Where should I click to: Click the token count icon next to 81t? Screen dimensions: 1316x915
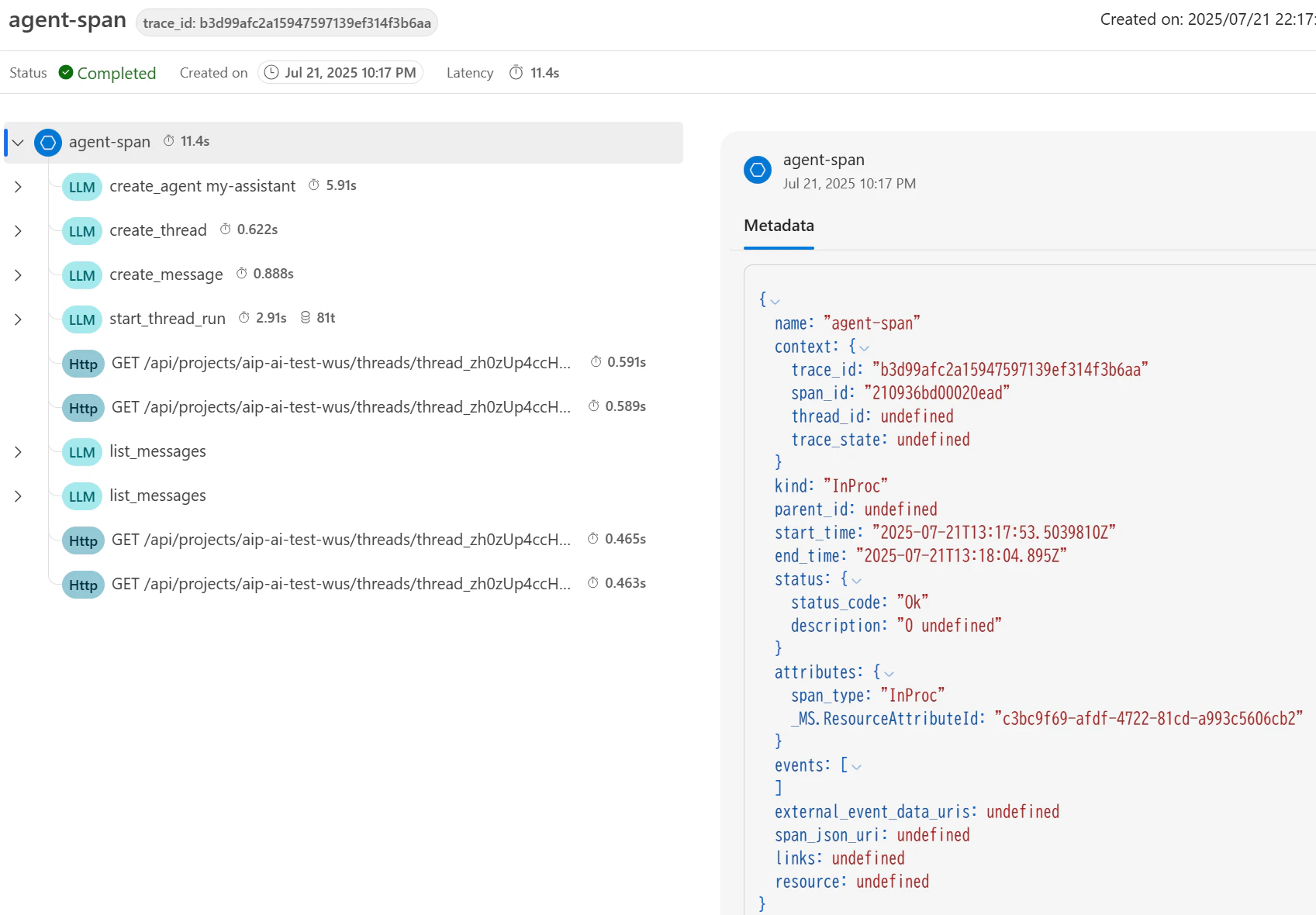(x=306, y=317)
